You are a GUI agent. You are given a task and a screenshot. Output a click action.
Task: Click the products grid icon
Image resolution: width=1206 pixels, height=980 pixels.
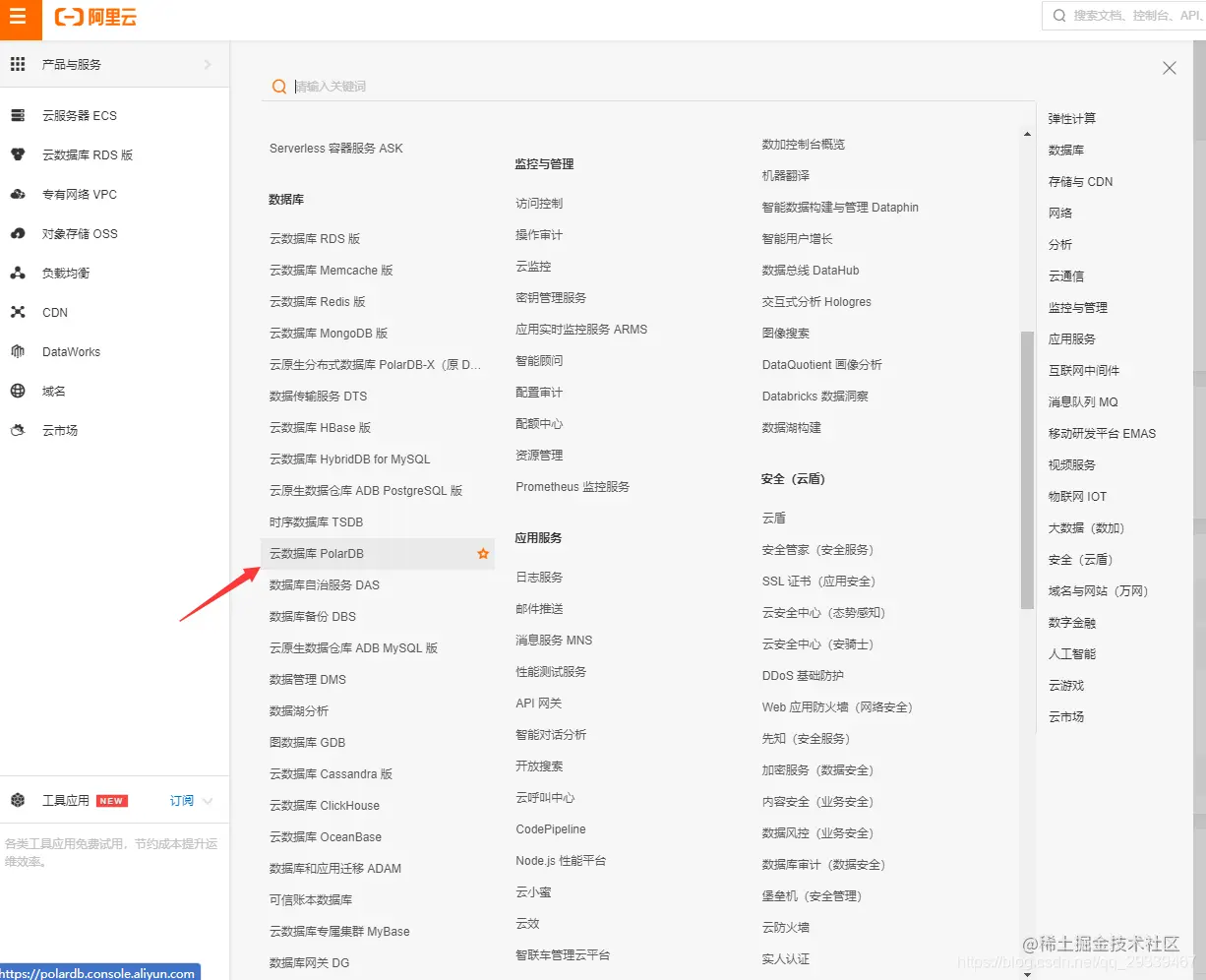[x=18, y=64]
